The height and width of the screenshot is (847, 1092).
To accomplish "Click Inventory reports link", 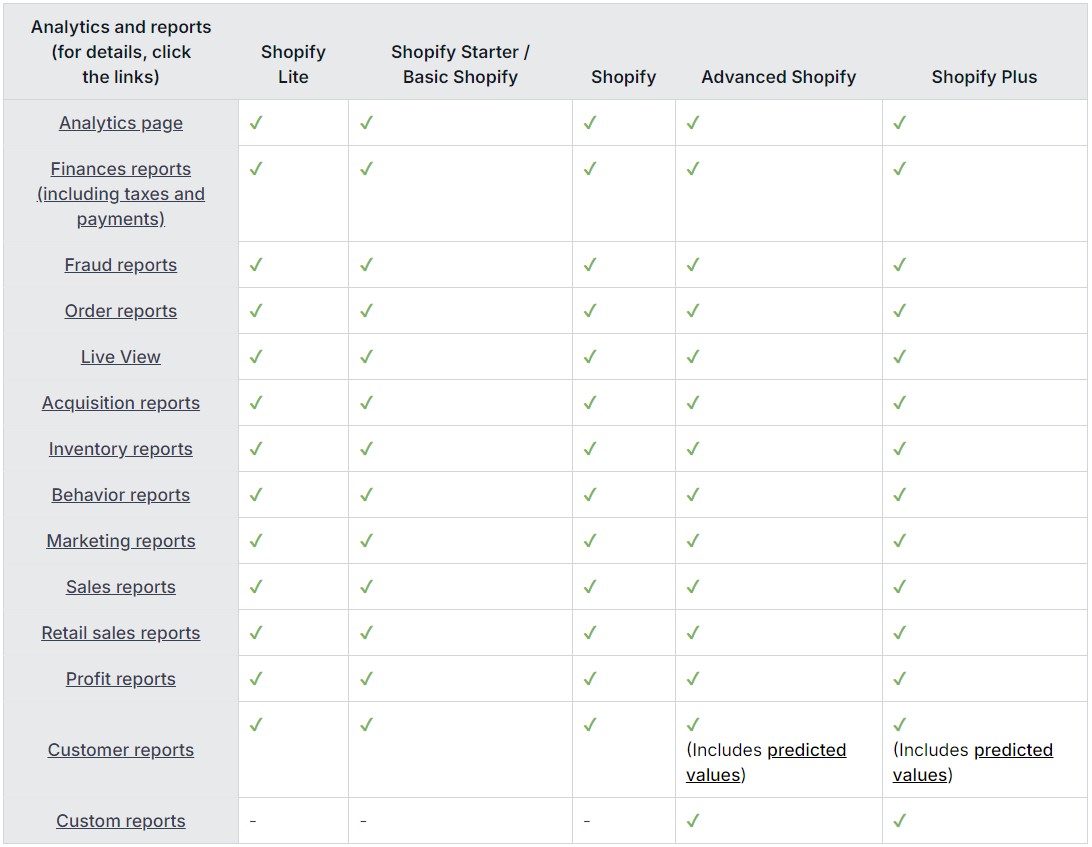I will click(x=120, y=449).
